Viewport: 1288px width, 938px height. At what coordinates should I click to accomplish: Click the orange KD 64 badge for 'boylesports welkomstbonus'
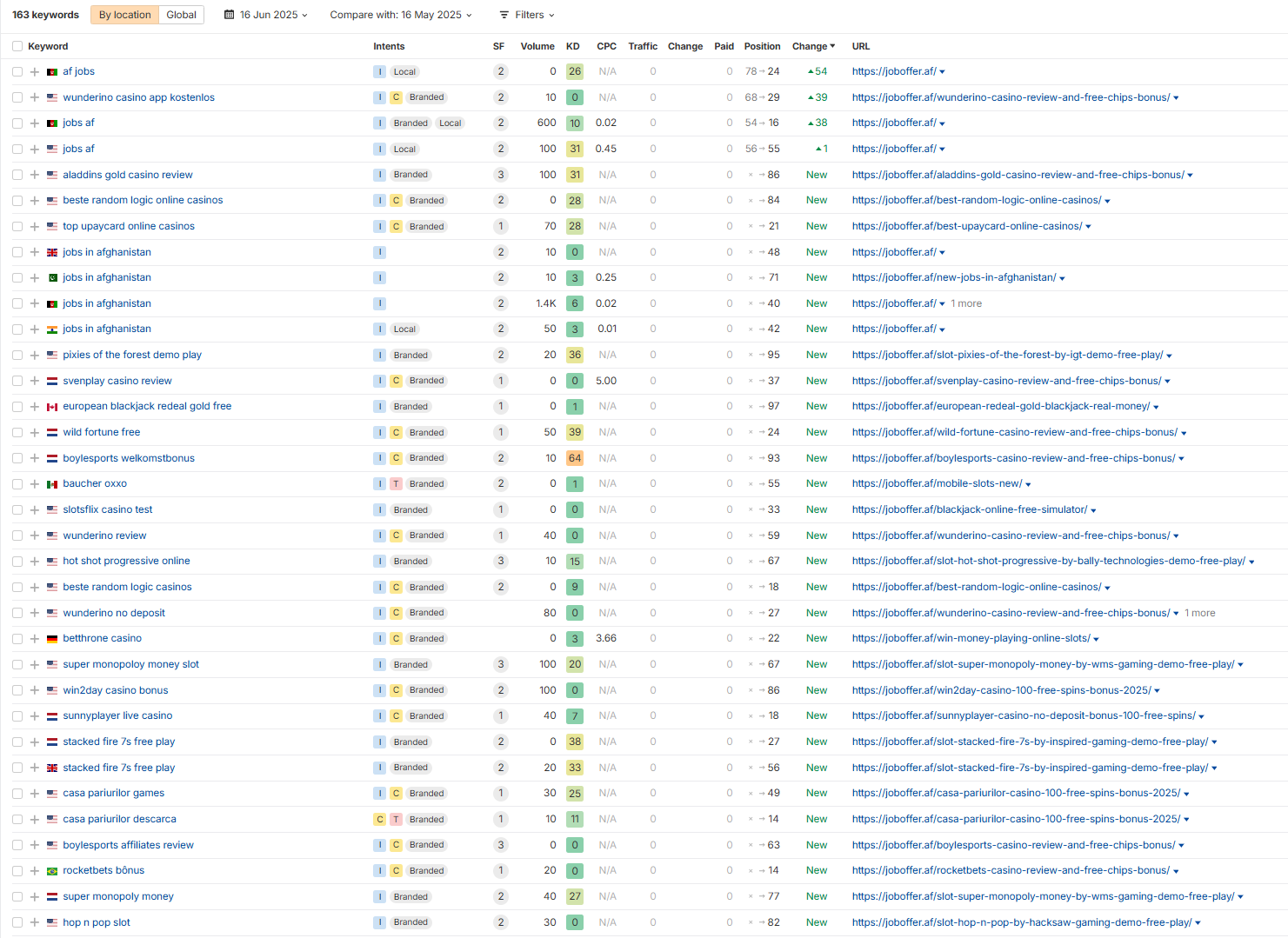pos(575,458)
